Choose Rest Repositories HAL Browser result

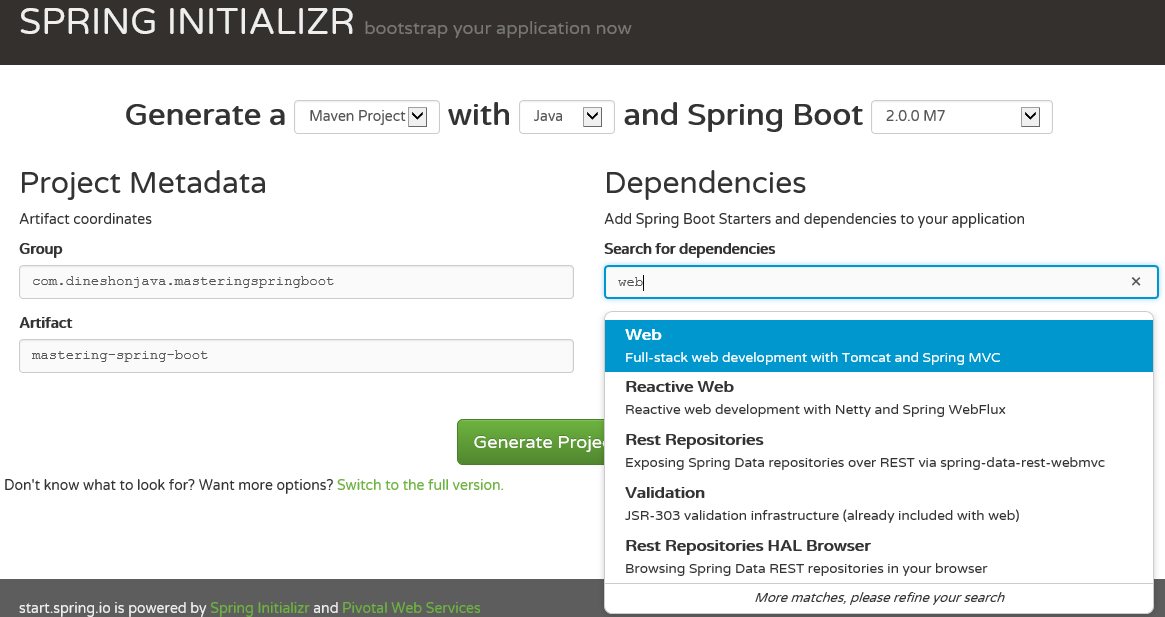click(879, 556)
